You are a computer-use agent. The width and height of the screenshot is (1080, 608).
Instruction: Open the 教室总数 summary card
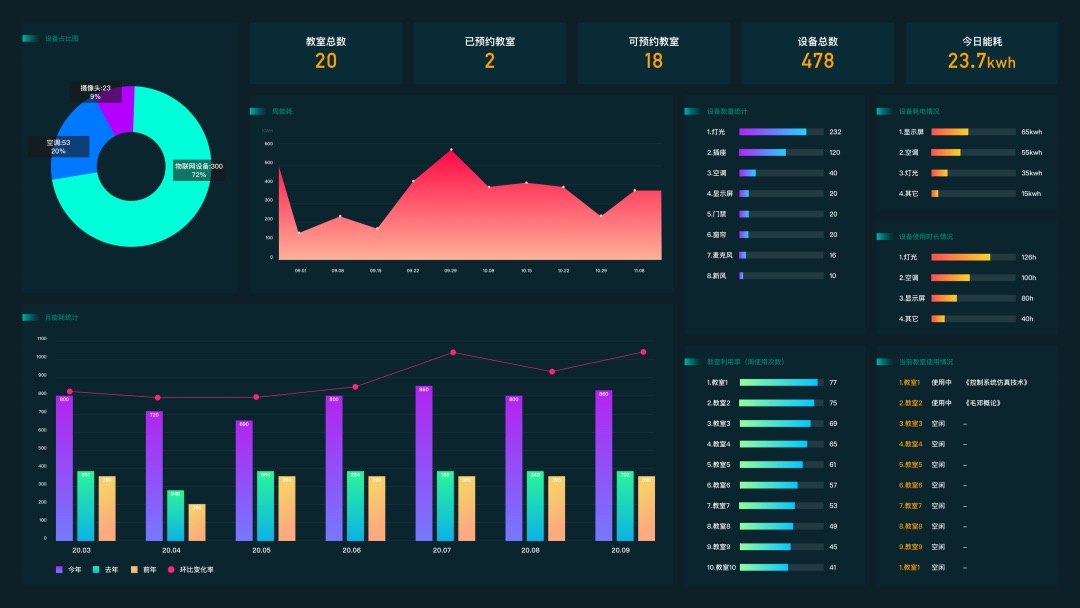(x=326, y=53)
